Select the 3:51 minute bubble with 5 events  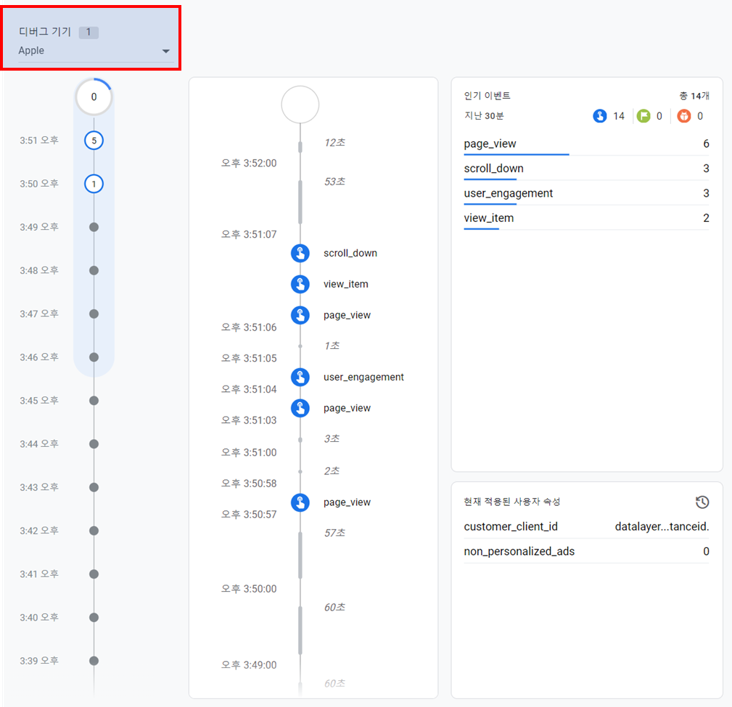click(x=94, y=140)
